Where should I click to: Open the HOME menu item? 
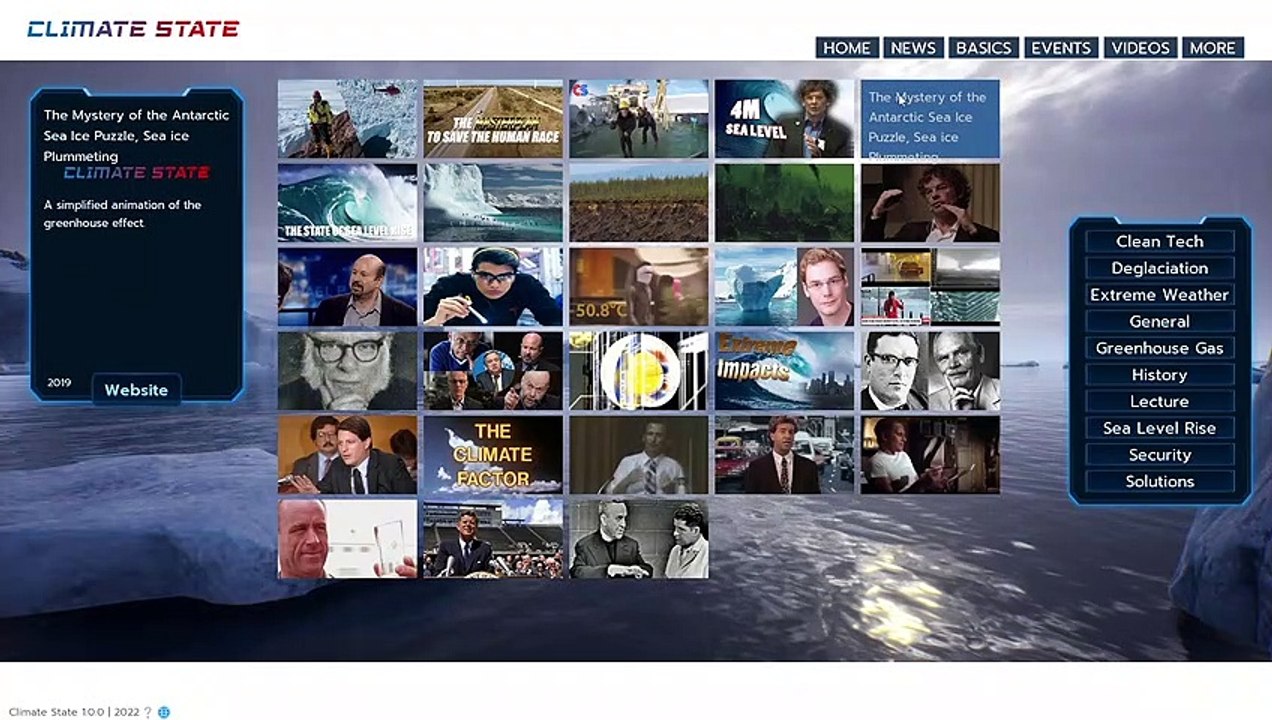(847, 48)
